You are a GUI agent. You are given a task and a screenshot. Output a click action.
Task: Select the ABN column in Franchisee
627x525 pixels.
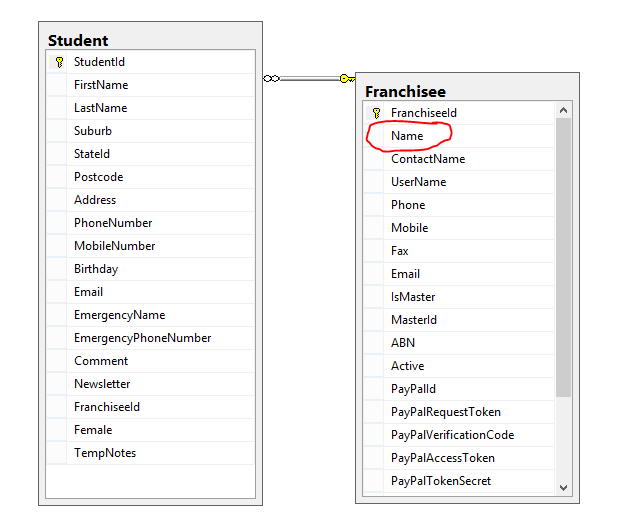tap(403, 343)
